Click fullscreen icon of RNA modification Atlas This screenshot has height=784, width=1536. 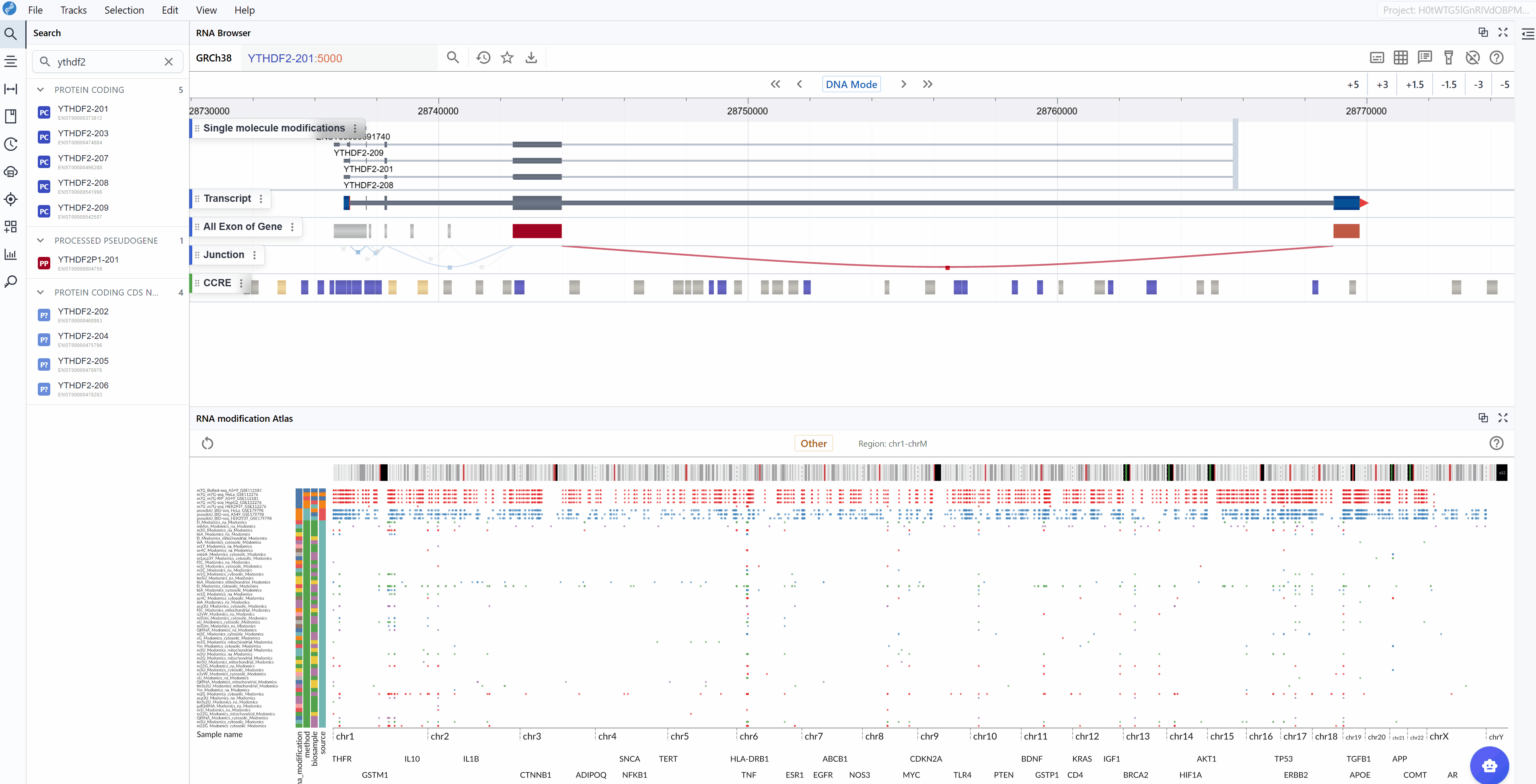click(1503, 418)
